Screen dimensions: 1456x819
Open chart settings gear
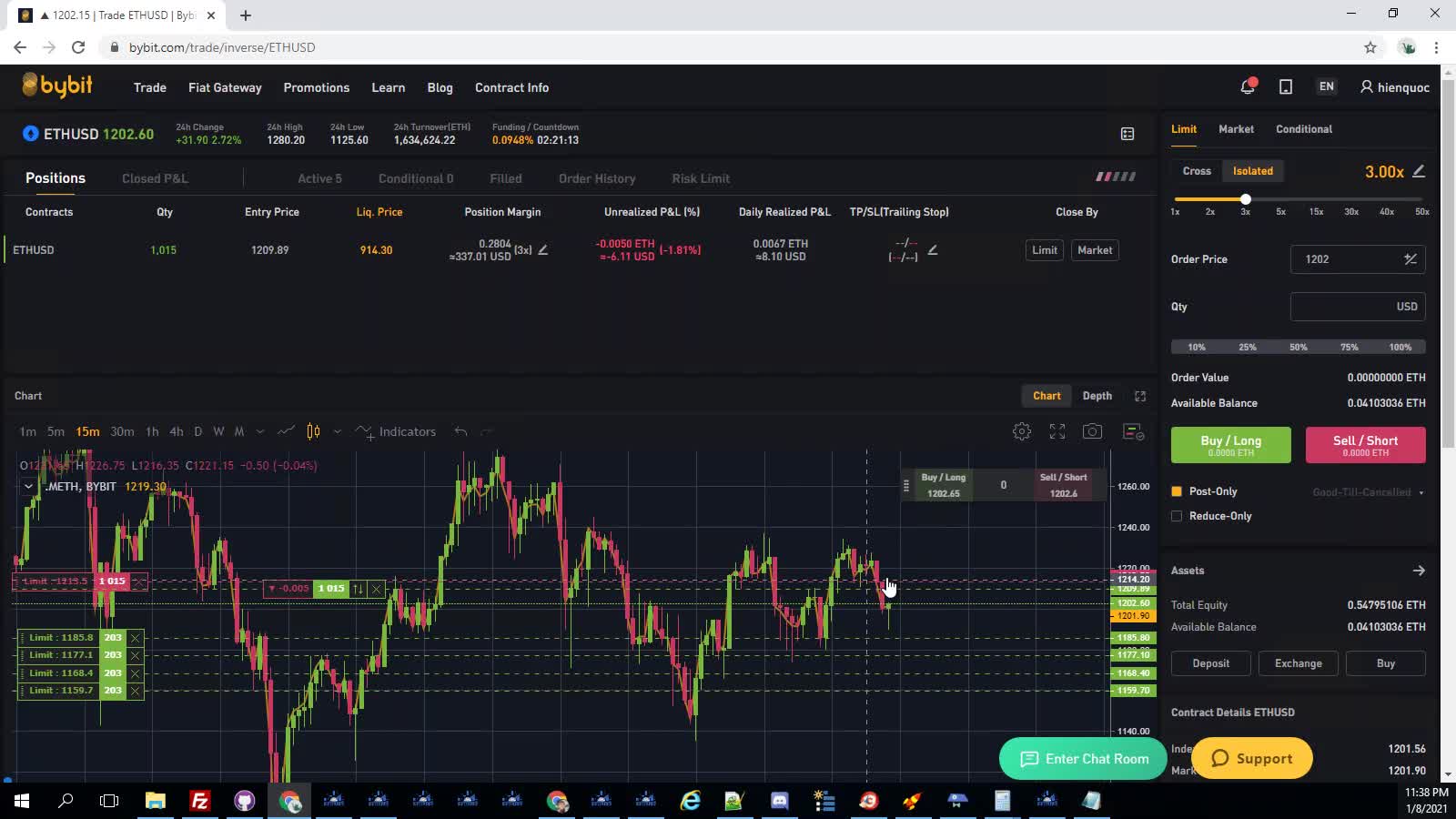1022,431
